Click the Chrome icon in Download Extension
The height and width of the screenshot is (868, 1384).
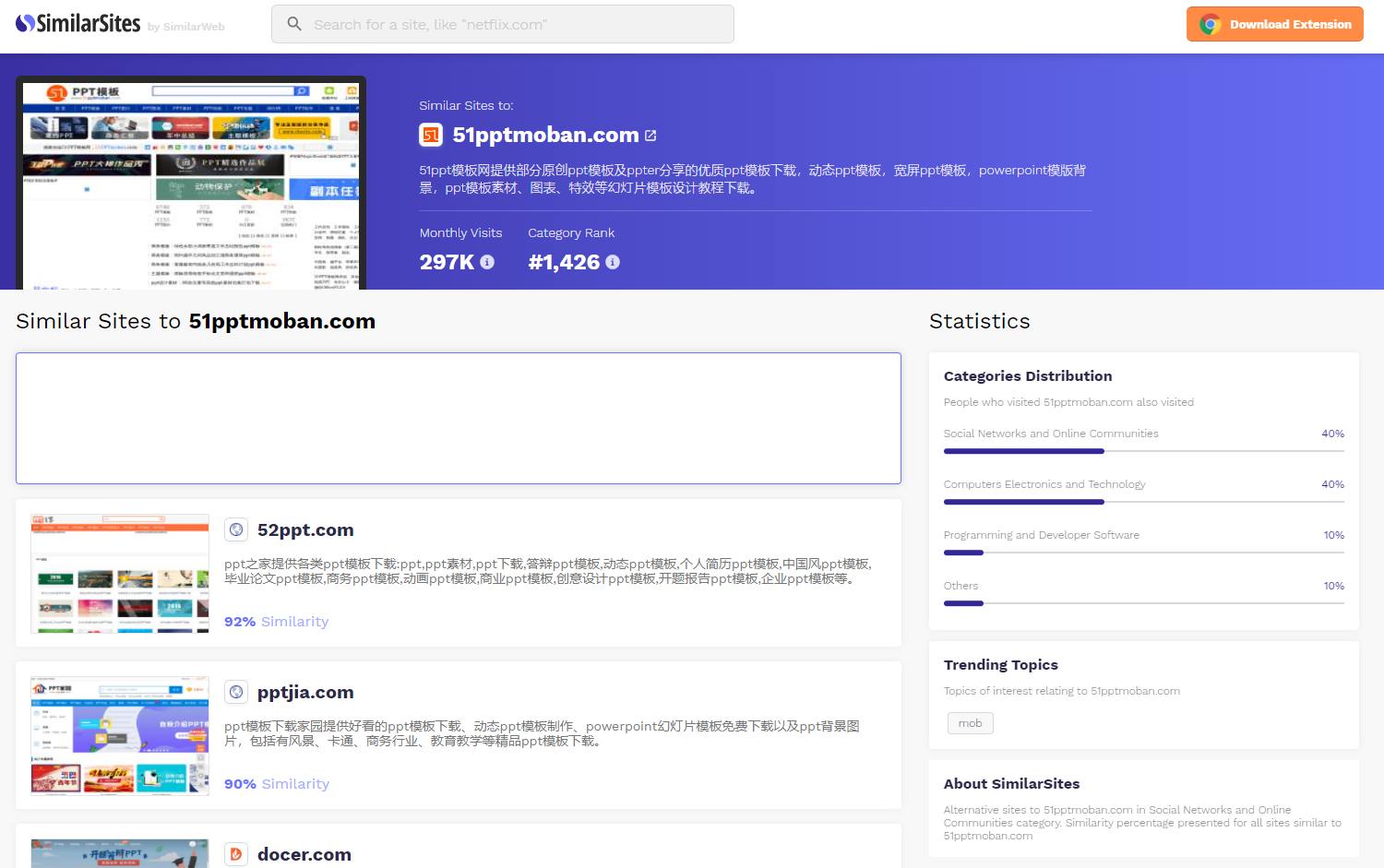pyautogui.click(x=1211, y=25)
